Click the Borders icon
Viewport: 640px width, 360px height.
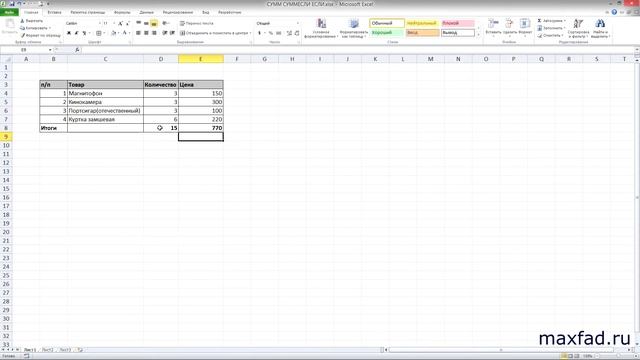(x=98, y=33)
